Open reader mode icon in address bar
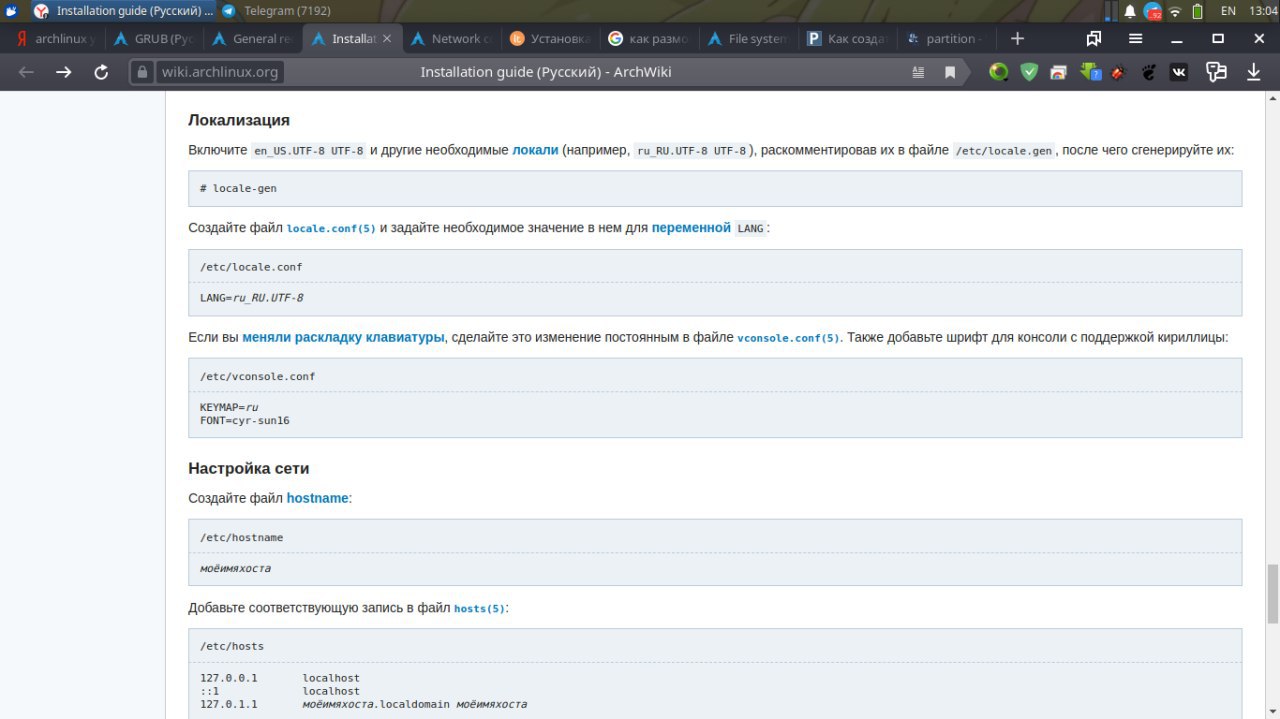Screen dimensions: 1280x719 (x=919, y=72)
